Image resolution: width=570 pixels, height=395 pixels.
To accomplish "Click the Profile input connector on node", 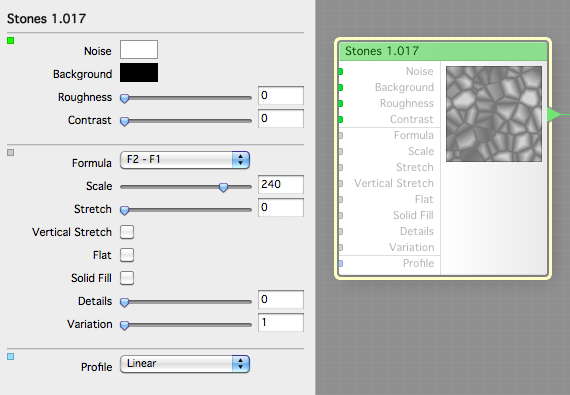I will point(341,263).
